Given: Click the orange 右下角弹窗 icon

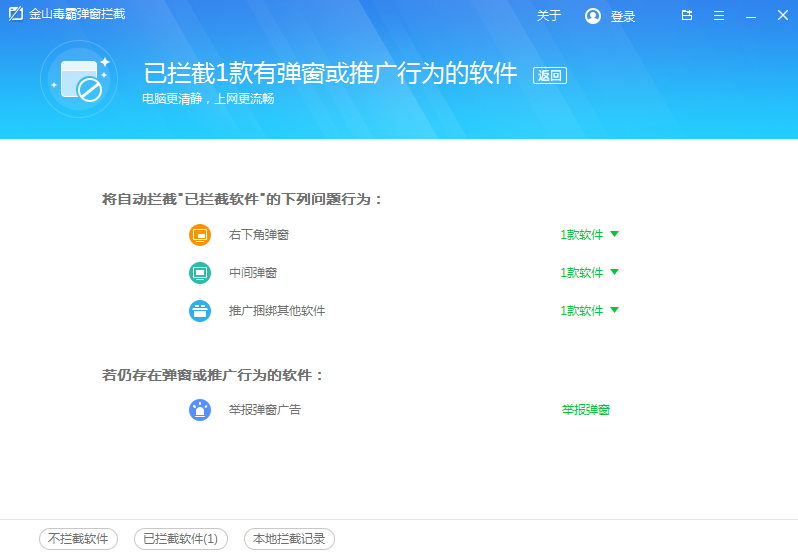Looking at the screenshot, I should click(x=200, y=235).
